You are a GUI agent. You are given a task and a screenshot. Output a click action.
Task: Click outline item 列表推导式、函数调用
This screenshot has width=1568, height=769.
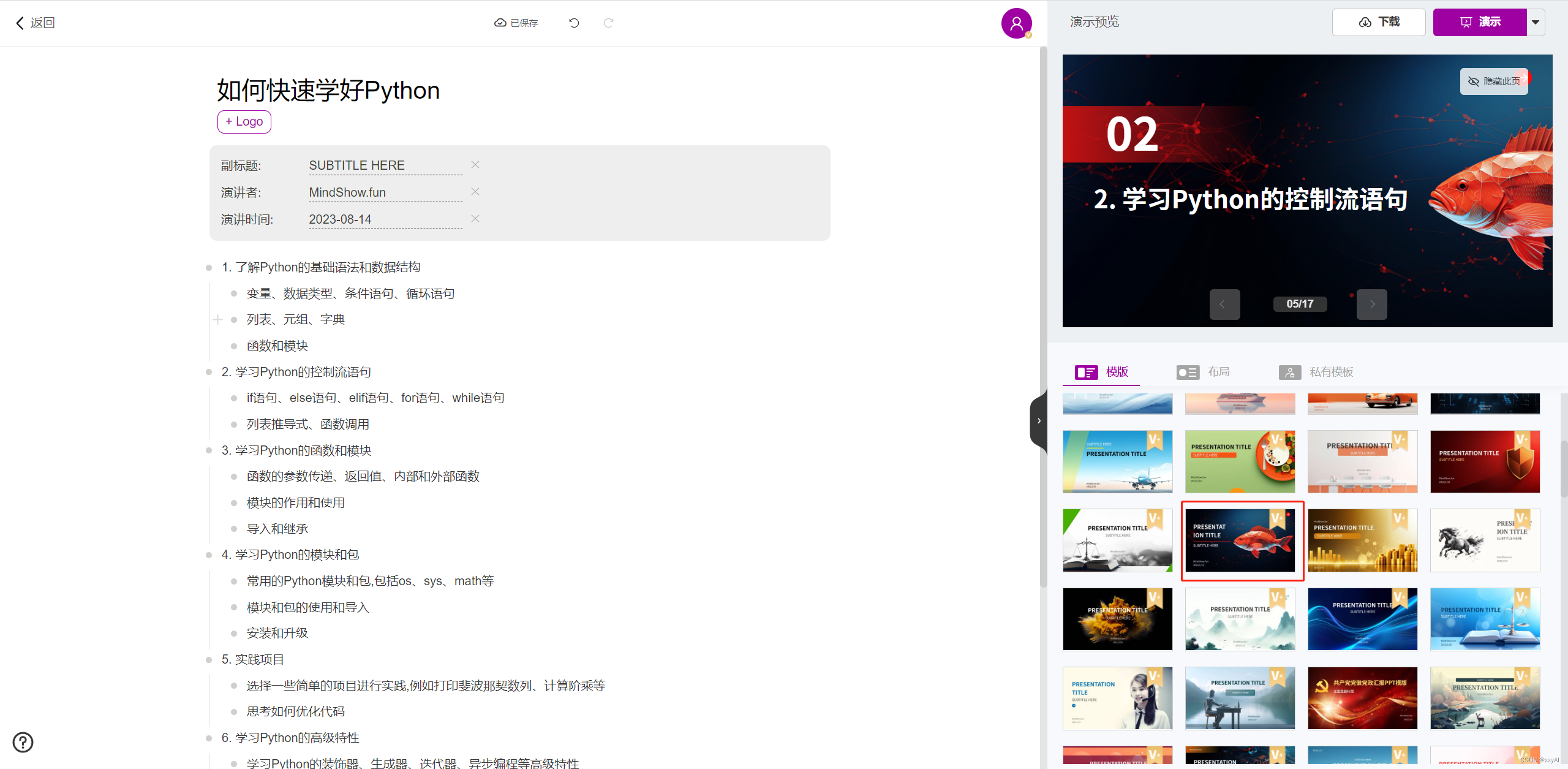click(308, 424)
